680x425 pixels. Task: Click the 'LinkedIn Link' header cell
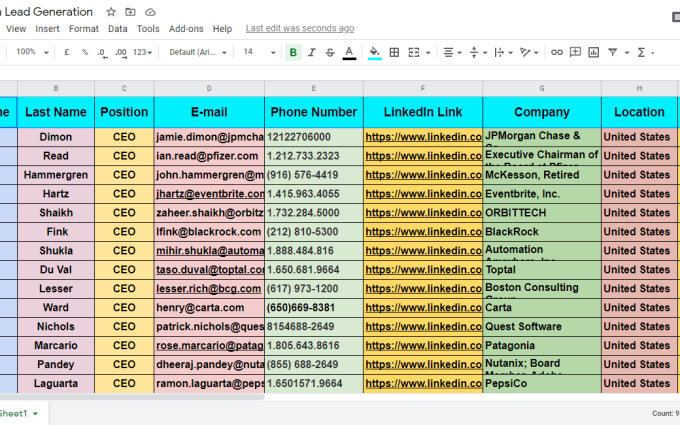[423, 112]
